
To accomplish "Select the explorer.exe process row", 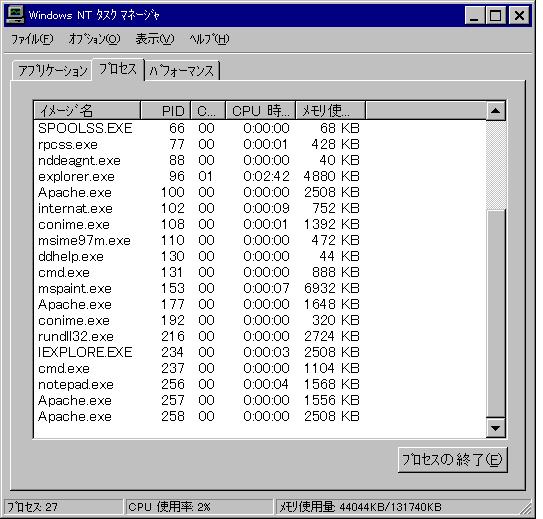I will [260, 176].
